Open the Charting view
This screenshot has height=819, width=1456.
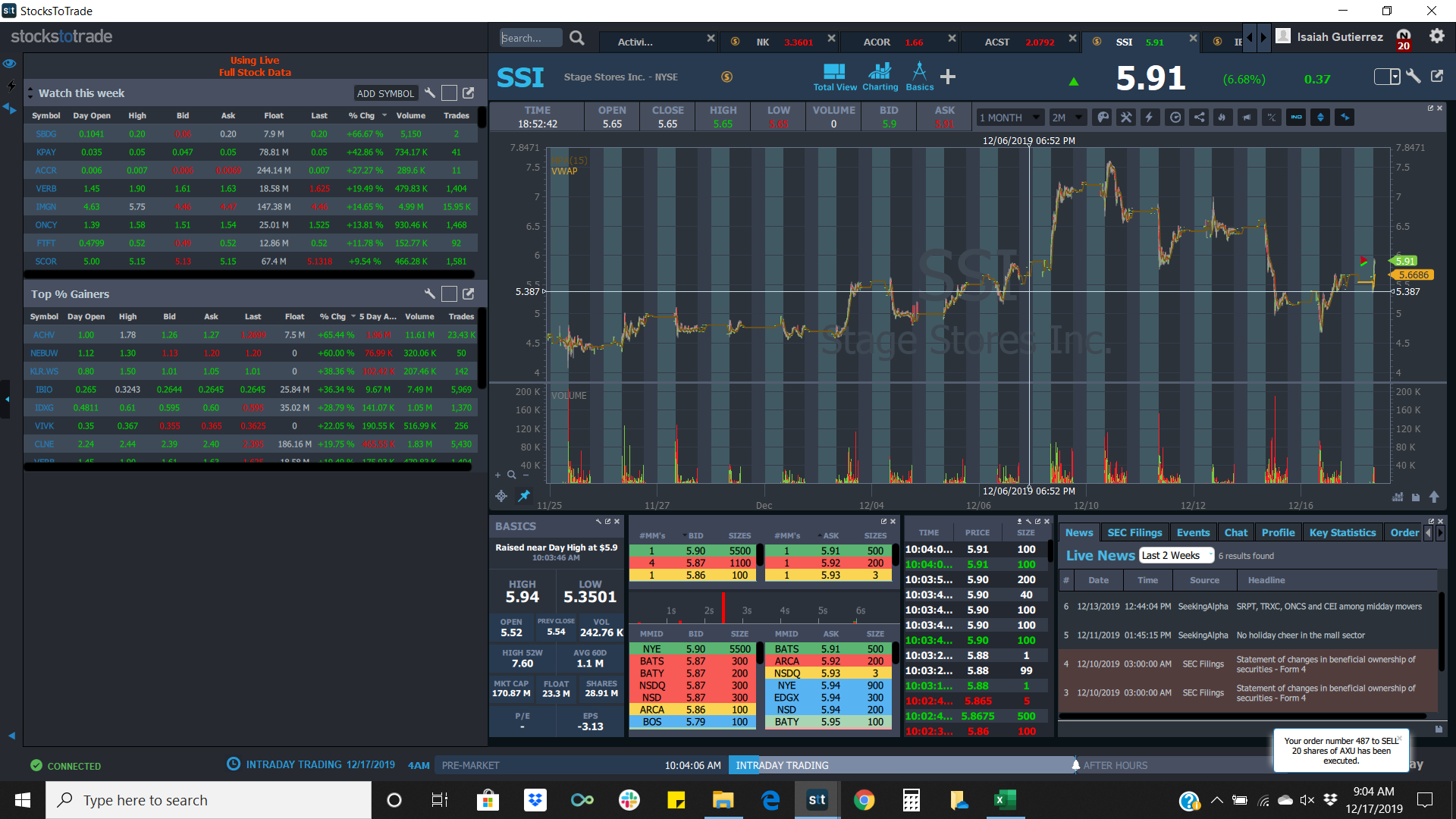click(x=880, y=77)
